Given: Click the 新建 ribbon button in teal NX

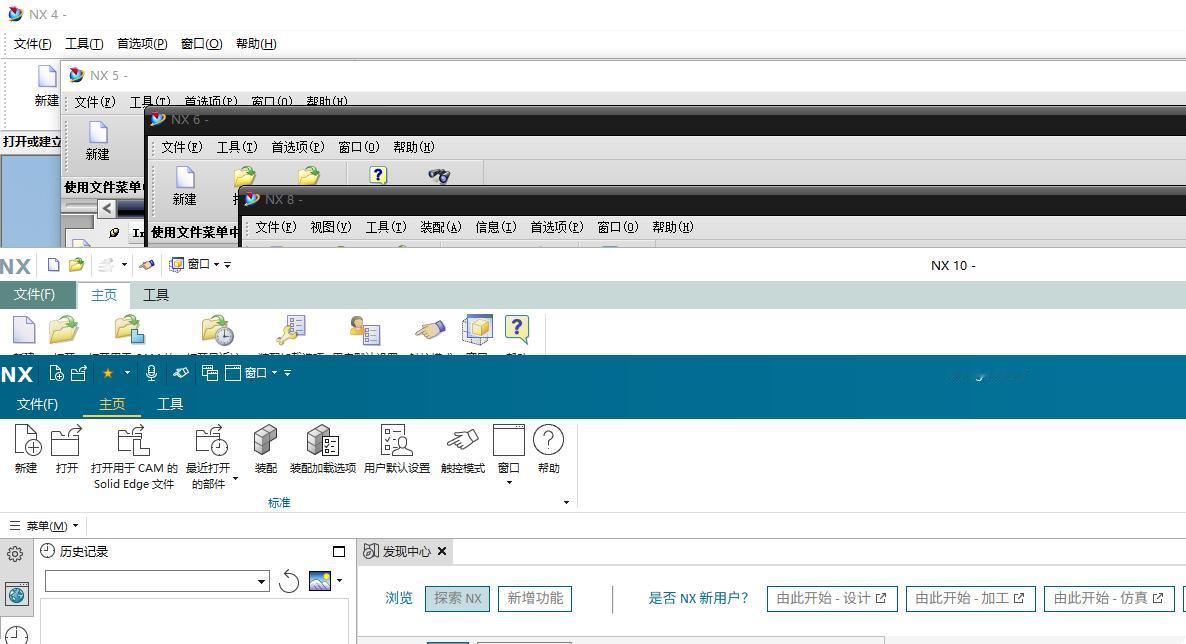Looking at the screenshot, I should tap(26, 450).
